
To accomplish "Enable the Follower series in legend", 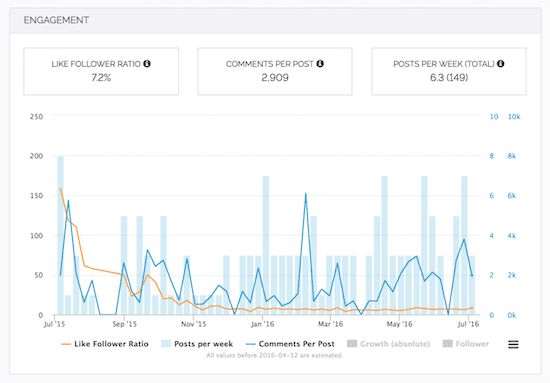I will [466, 344].
